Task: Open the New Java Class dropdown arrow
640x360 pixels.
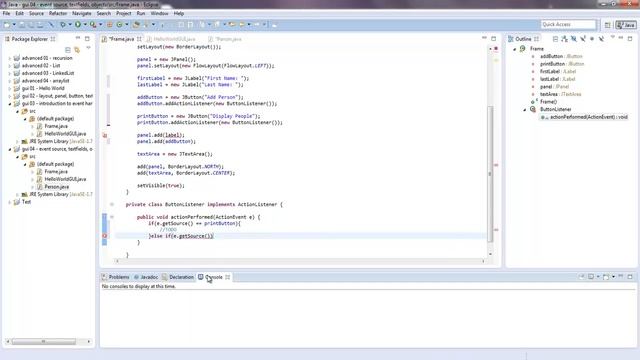Action: point(127,25)
